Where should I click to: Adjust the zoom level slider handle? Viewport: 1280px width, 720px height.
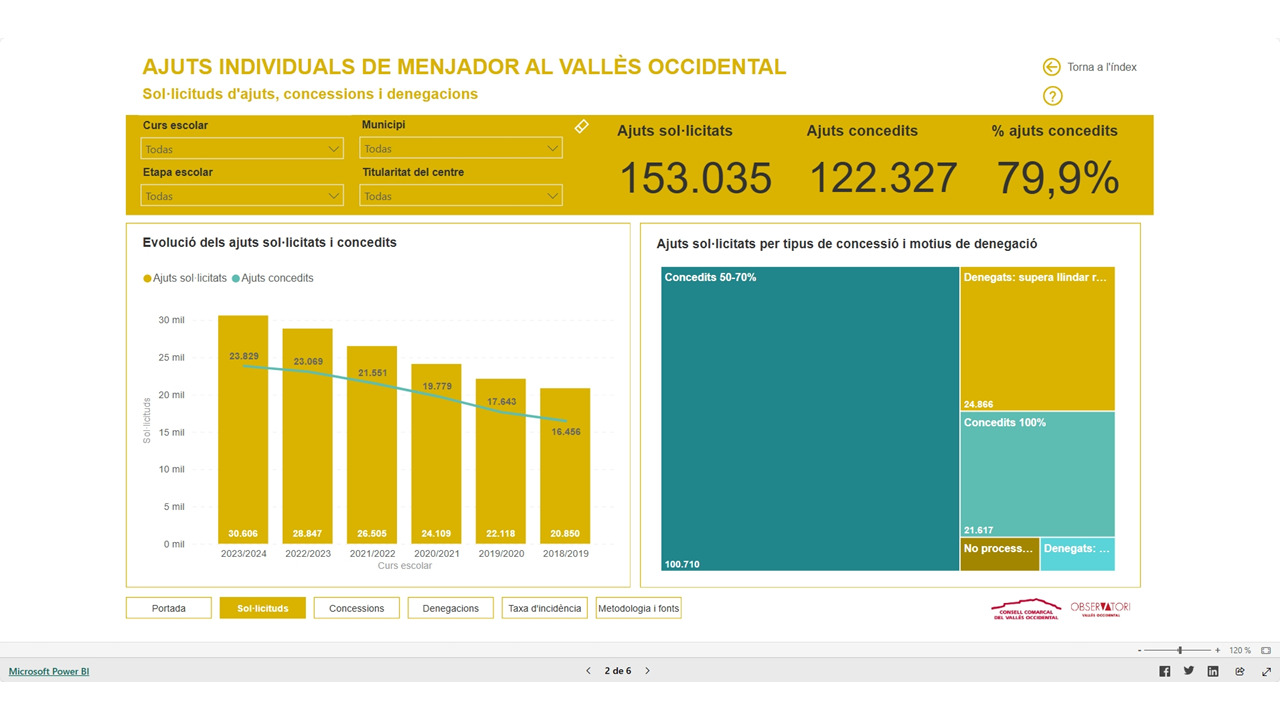(x=1180, y=650)
